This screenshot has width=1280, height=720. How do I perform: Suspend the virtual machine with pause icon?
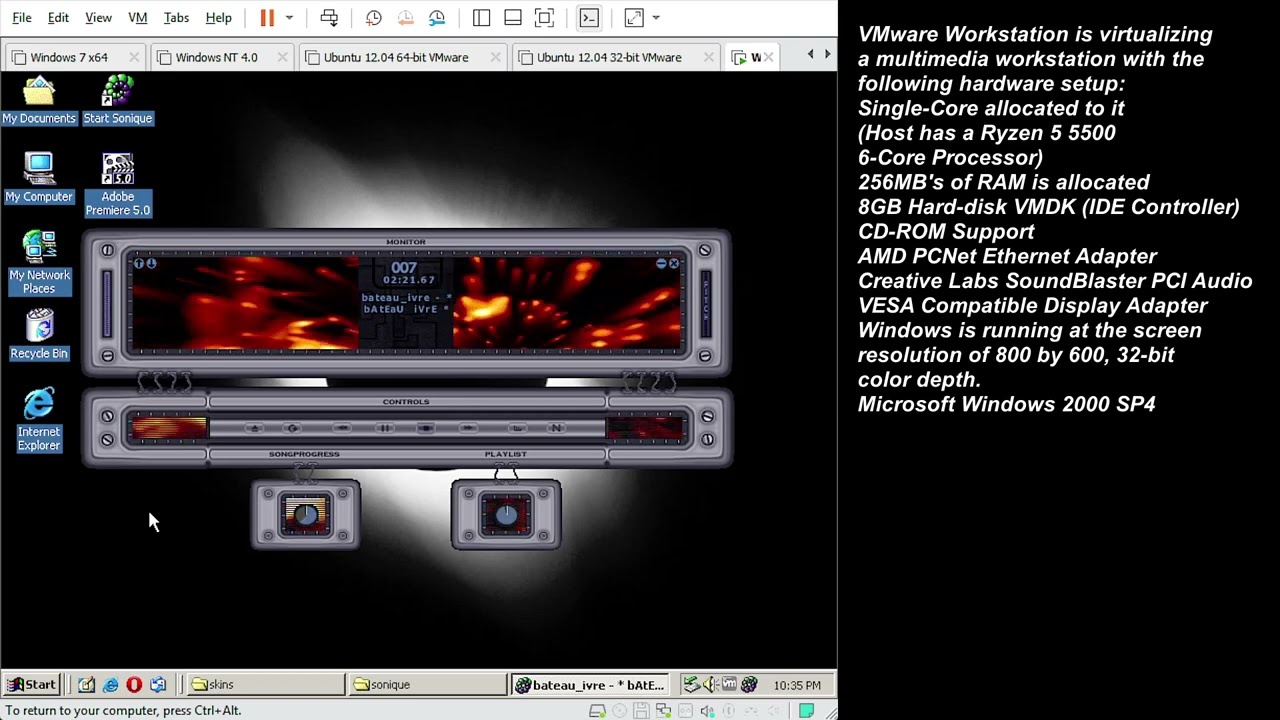pyautogui.click(x=267, y=18)
